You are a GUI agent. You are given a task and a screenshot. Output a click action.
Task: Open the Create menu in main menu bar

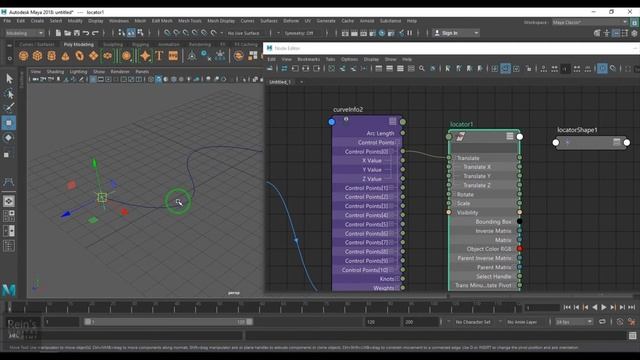[x=37, y=21]
